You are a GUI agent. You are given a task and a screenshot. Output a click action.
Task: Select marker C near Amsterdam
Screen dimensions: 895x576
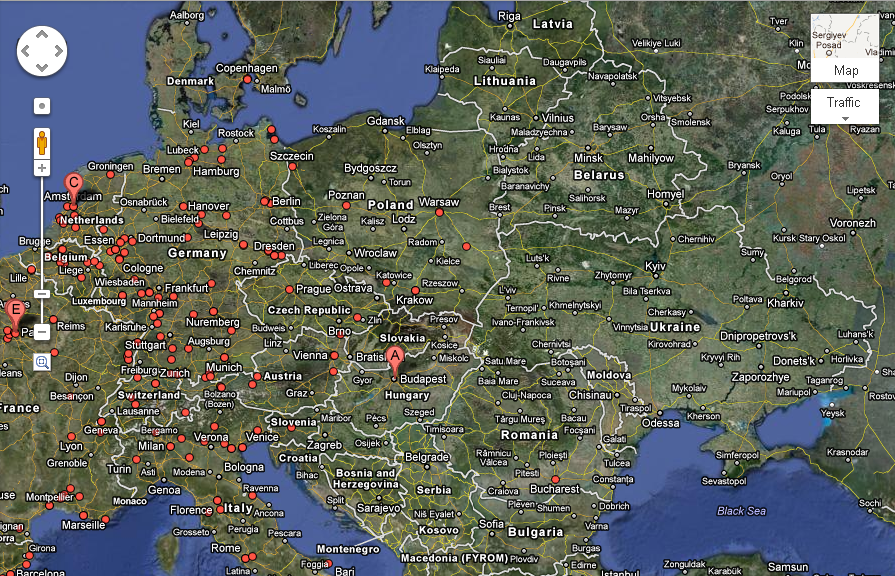point(73,185)
